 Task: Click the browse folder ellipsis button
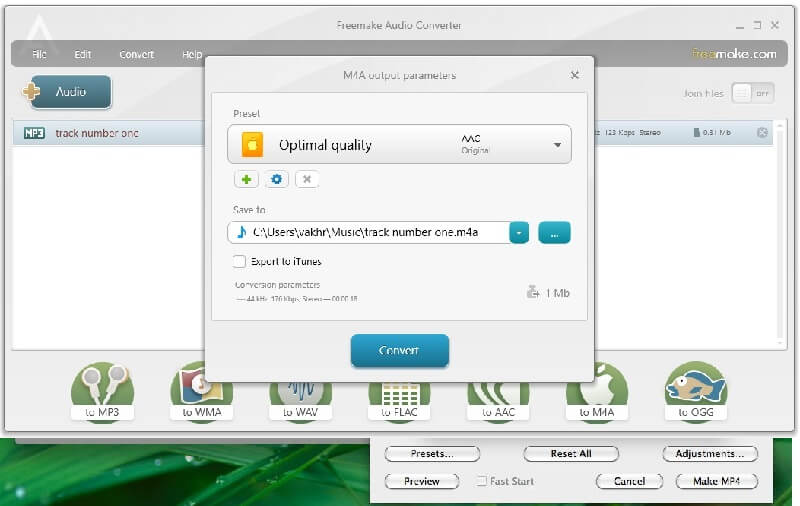coord(554,232)
